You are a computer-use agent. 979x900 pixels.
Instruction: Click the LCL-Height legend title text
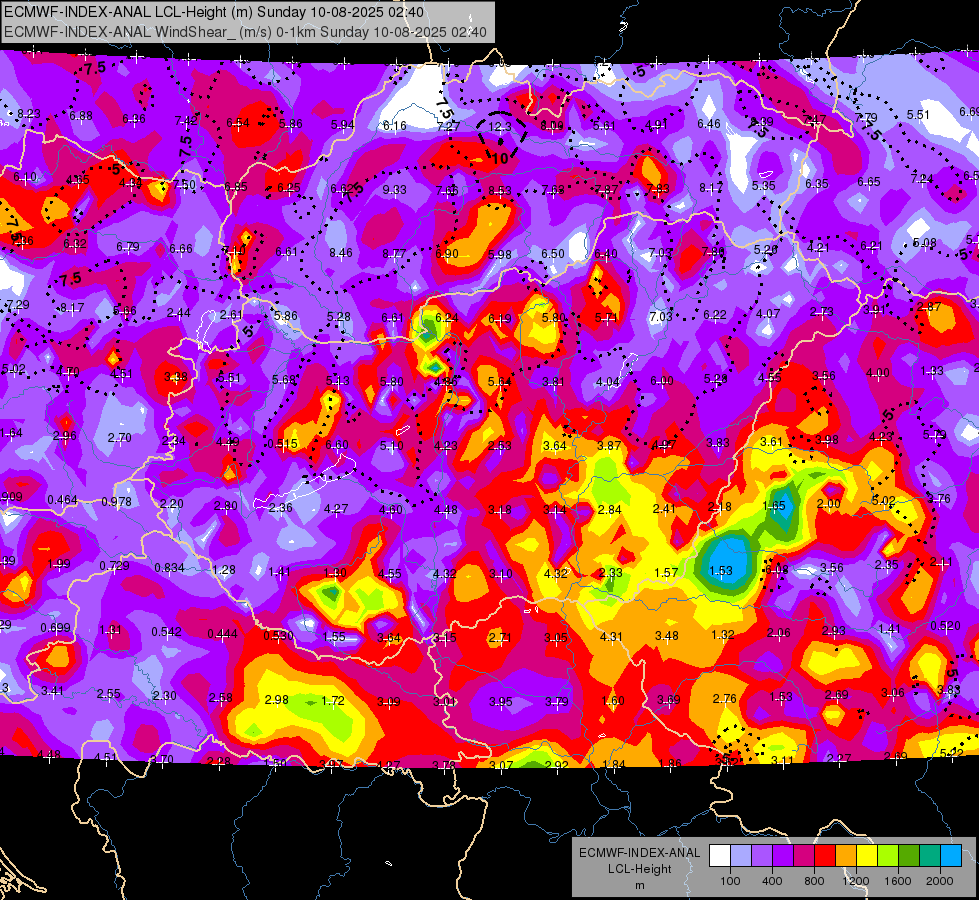pyautogui.click(x=639, y=869)
